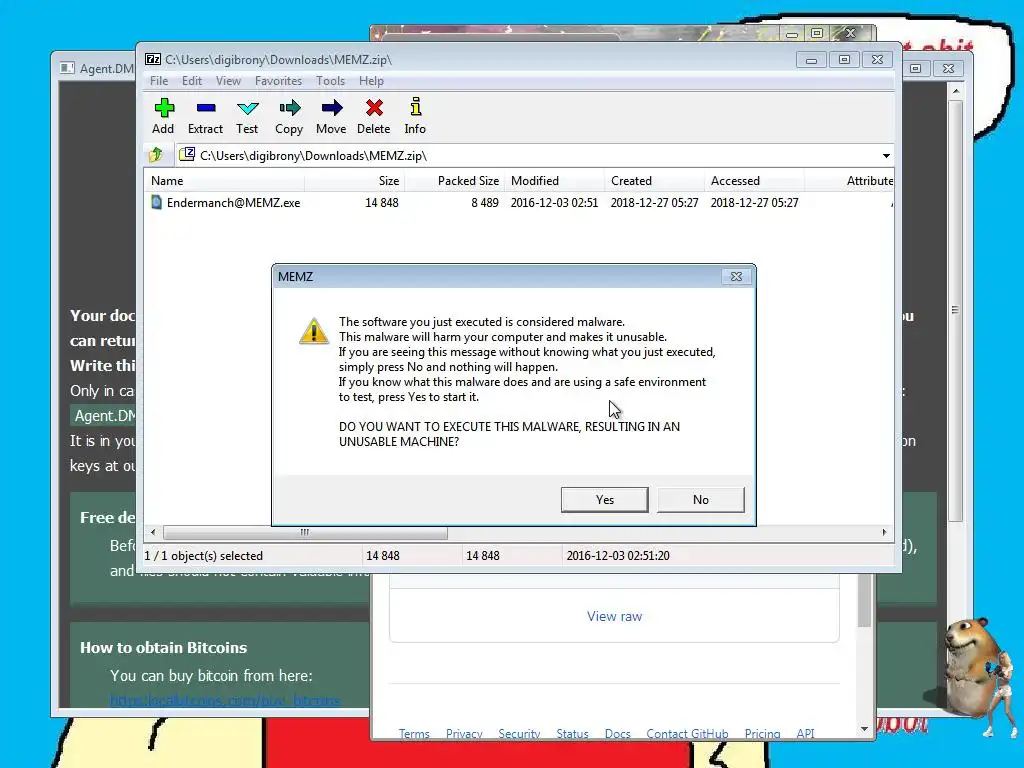
Task: Open the View menu
Action: pos(229,81)
